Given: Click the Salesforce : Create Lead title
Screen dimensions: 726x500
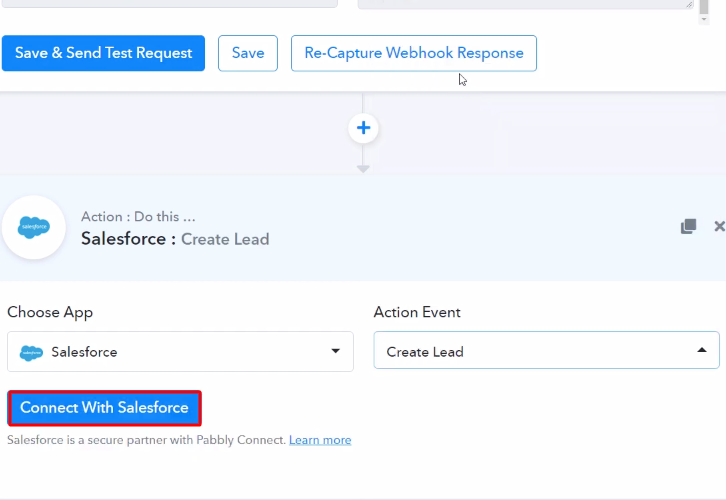Looking at the screenshot, I should tap(175, 239).
